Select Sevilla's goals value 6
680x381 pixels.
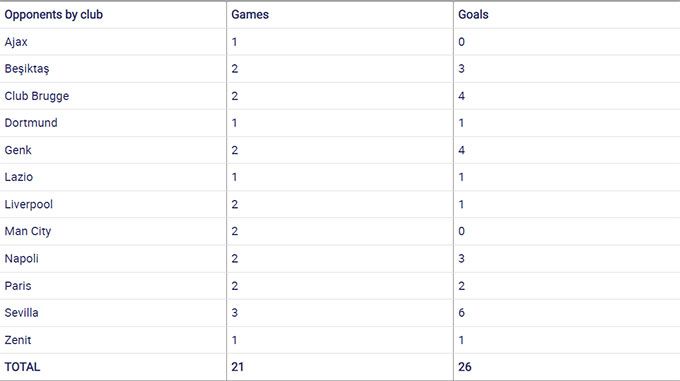[x=461, y=313]
